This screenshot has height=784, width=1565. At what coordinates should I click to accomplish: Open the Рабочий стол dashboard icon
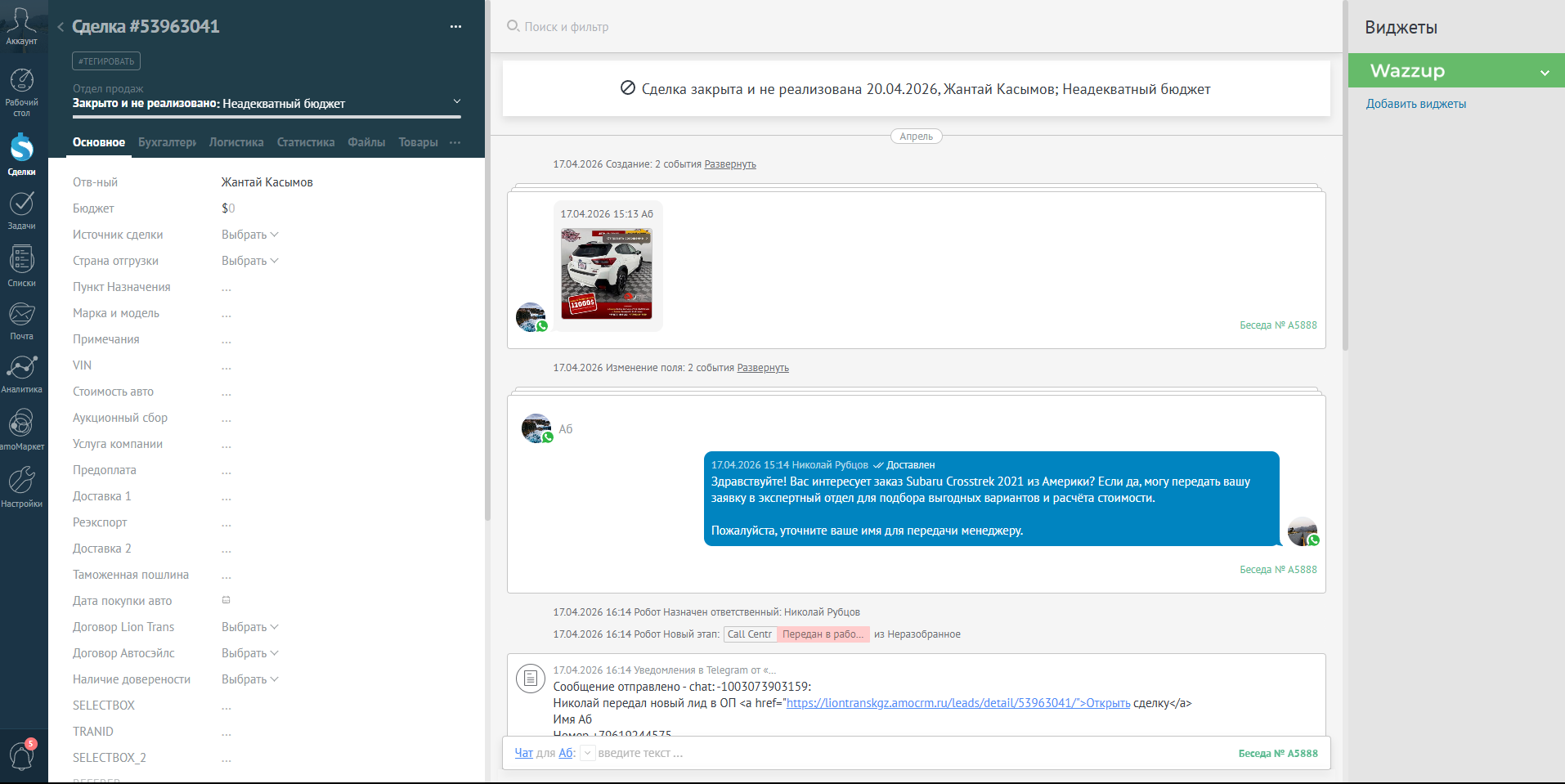point(21,92)
